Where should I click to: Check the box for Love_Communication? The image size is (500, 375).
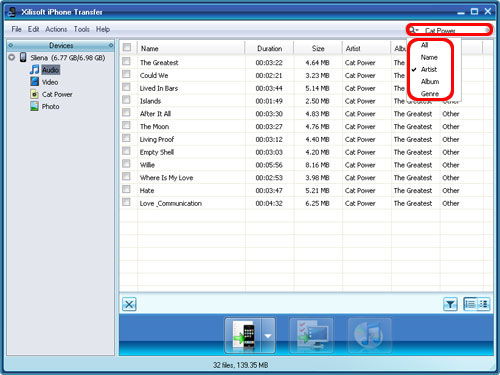(126, 202)
